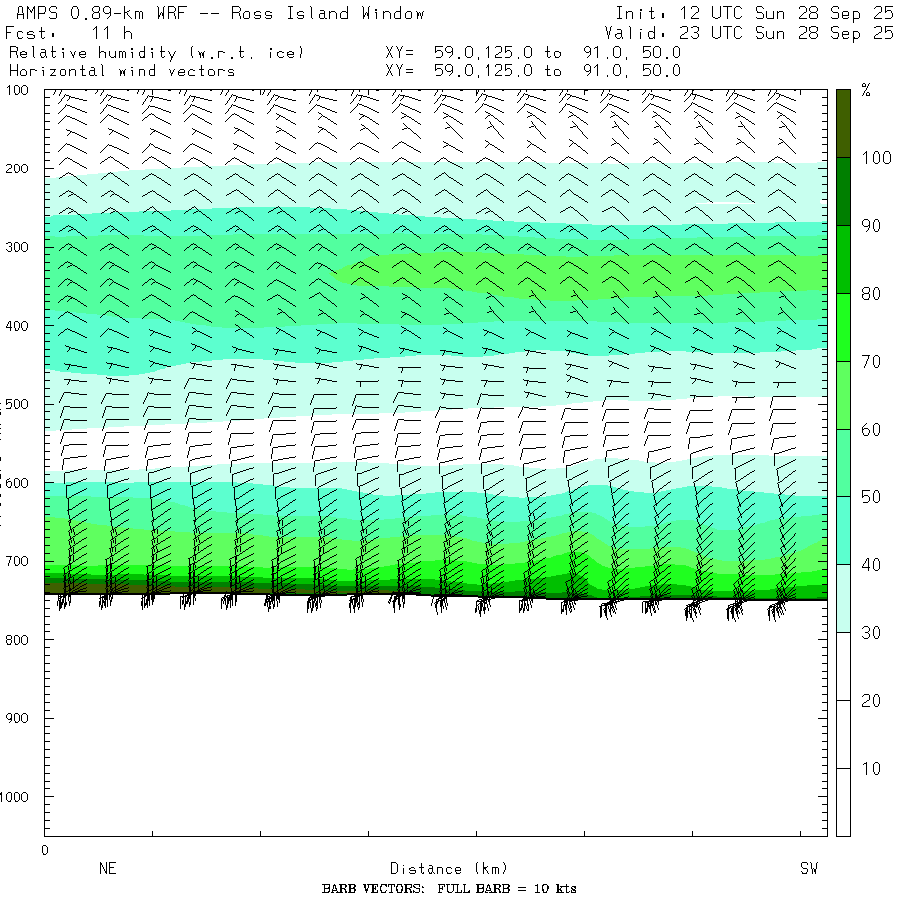Click the 'Distance (km)' axis title
Screen dimensions: 900x900
449,868
